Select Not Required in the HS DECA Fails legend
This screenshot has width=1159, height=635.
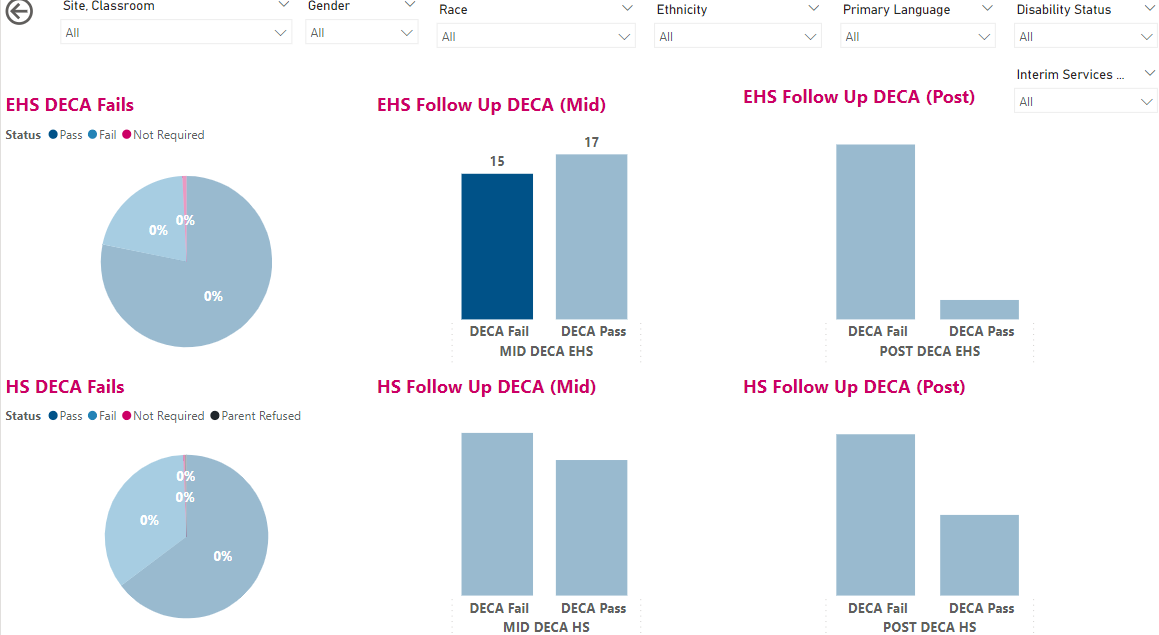[x=163, y=415]
